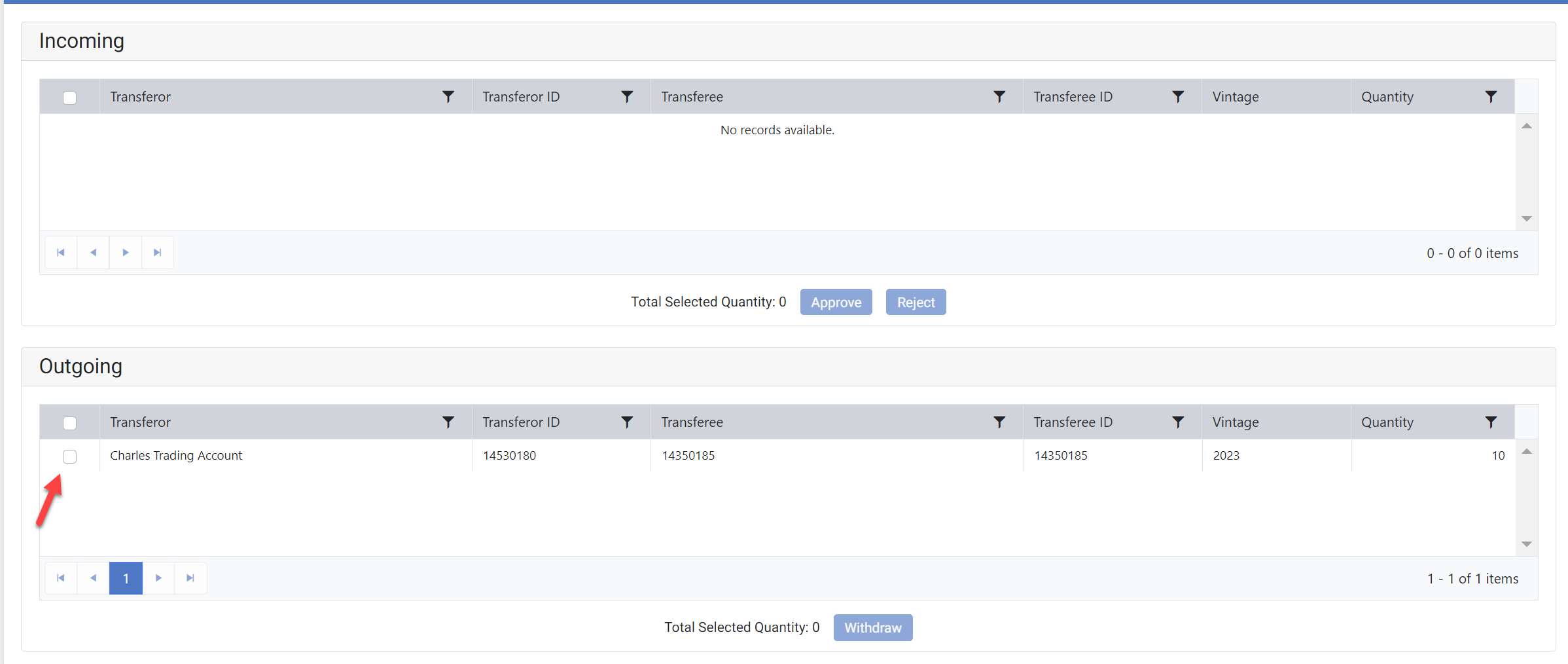Viewport: 1568px width, 664px height.
Task: Open Quantity filter in Incoming table
Action: [1491, 97]
